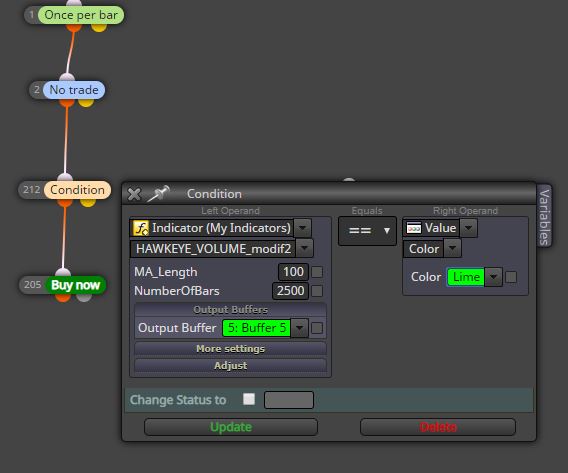Click the MA_Length value field 100

tap(293, 272)
